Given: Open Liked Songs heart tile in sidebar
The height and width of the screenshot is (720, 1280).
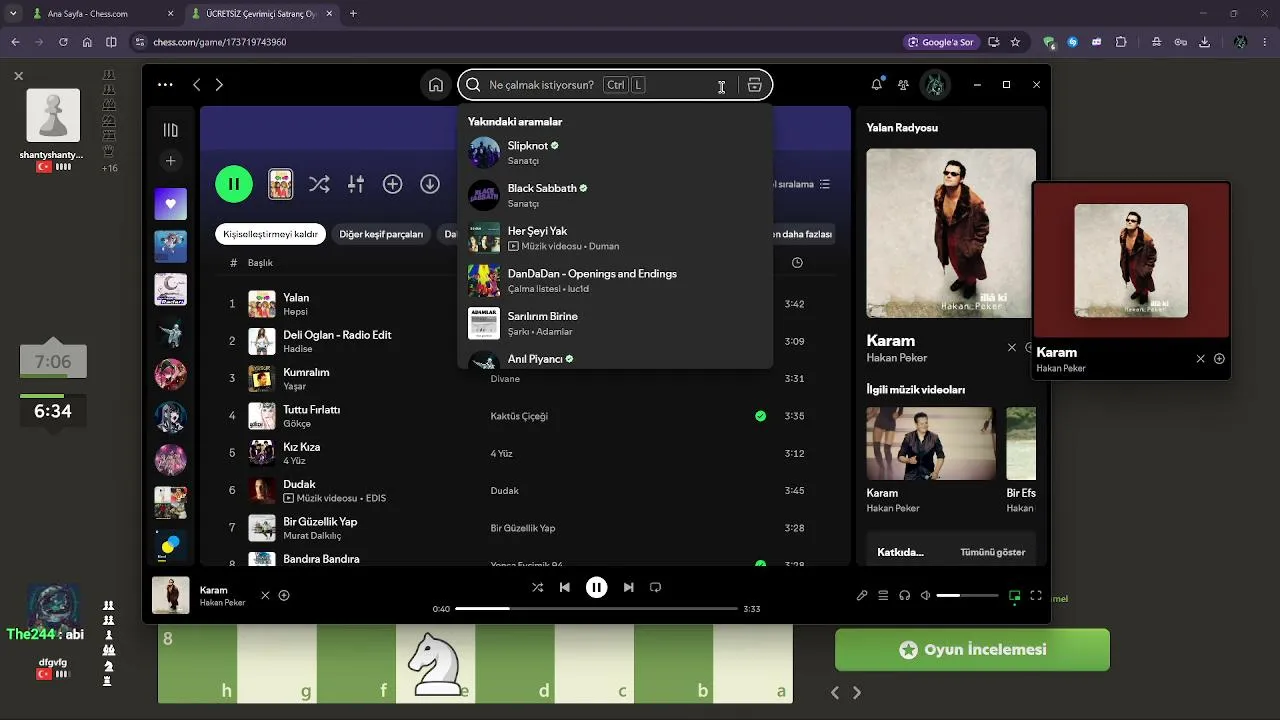Looking at the screenshot, I should point(171,204).
